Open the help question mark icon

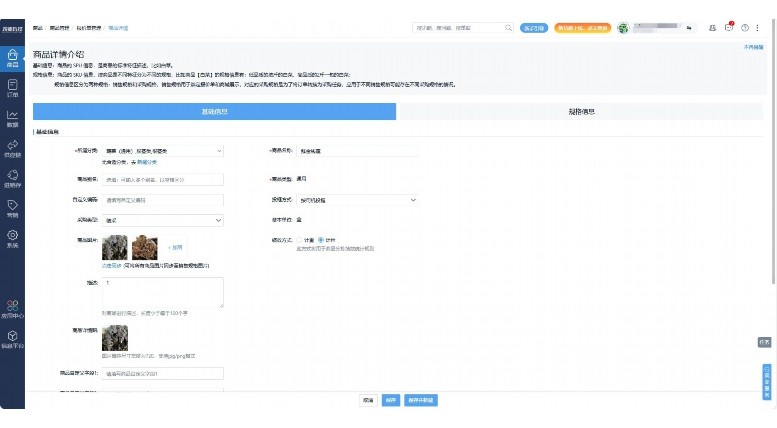(745, 28)
